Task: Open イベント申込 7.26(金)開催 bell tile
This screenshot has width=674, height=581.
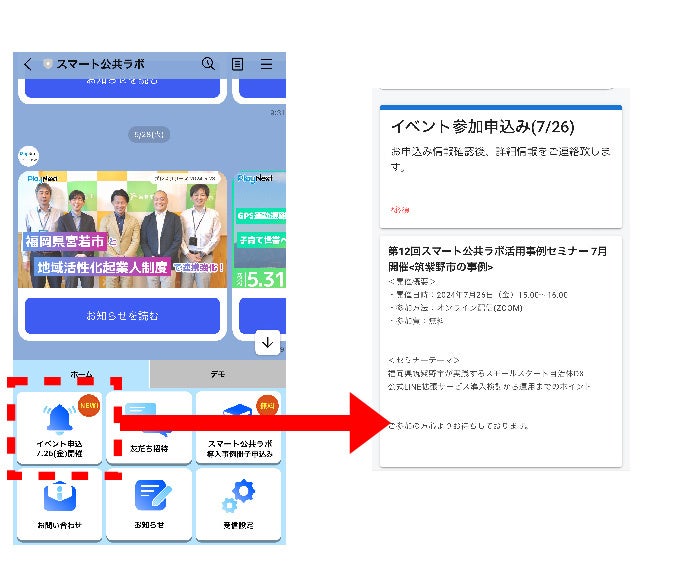Action: coord(59,428)
